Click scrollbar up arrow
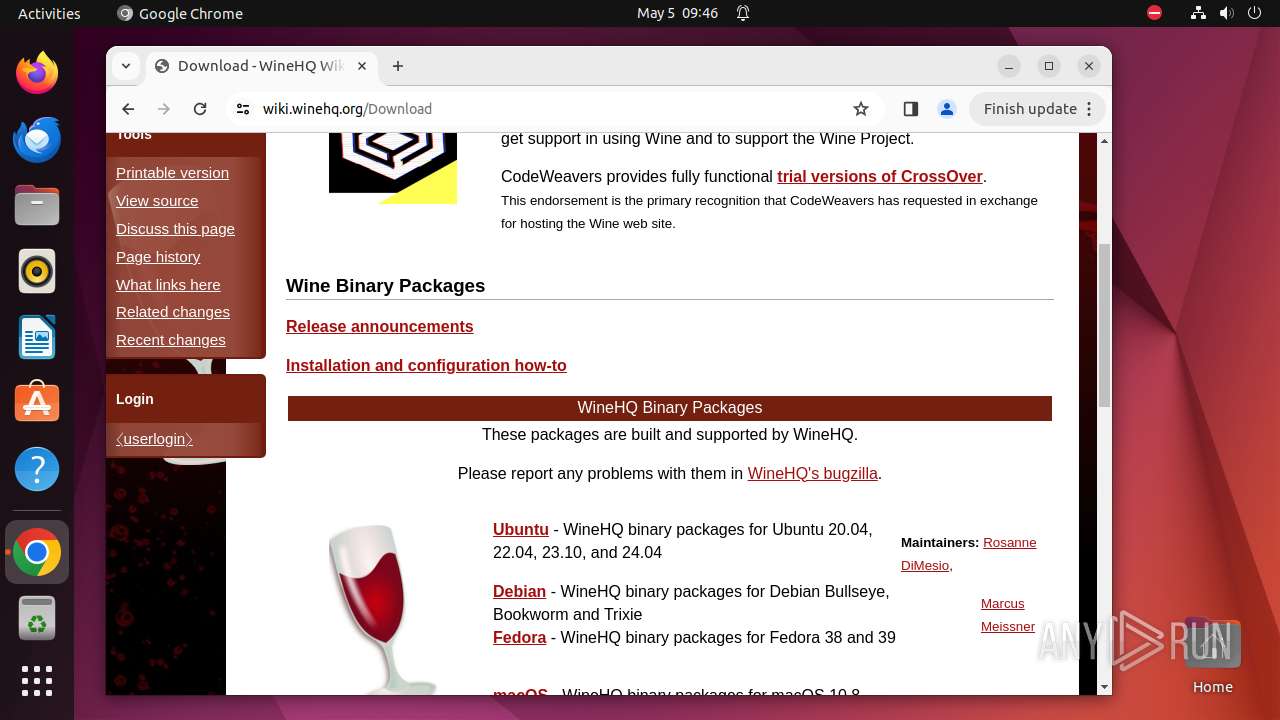 tap(1104, 141)
